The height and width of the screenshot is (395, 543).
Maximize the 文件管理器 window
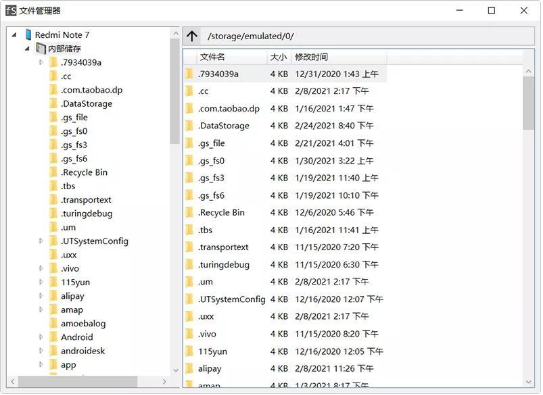point(491,11)
